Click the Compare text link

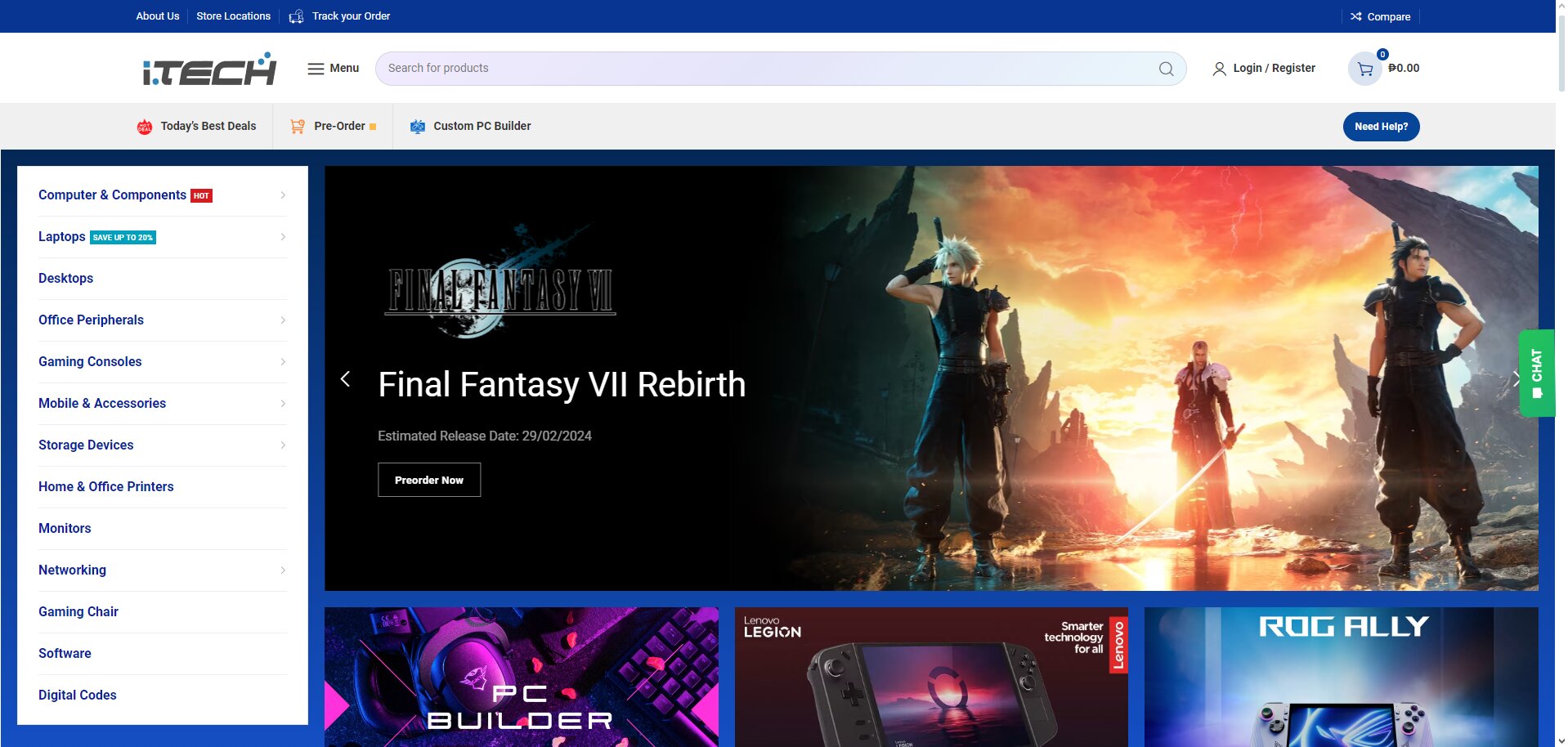(x=1389, y=16)
